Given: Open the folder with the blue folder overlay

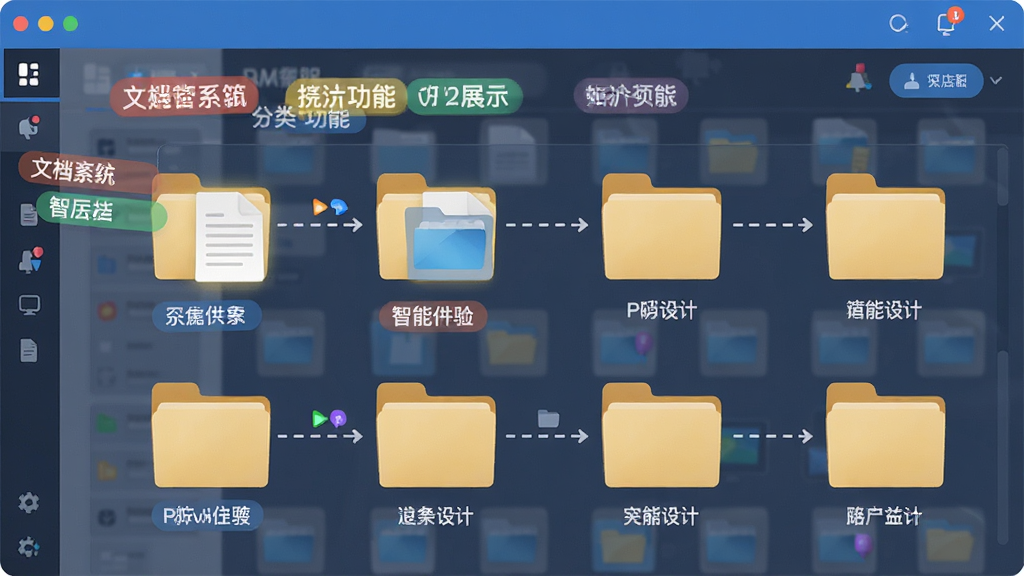Looking at the screenshot, I should [436, 227].
